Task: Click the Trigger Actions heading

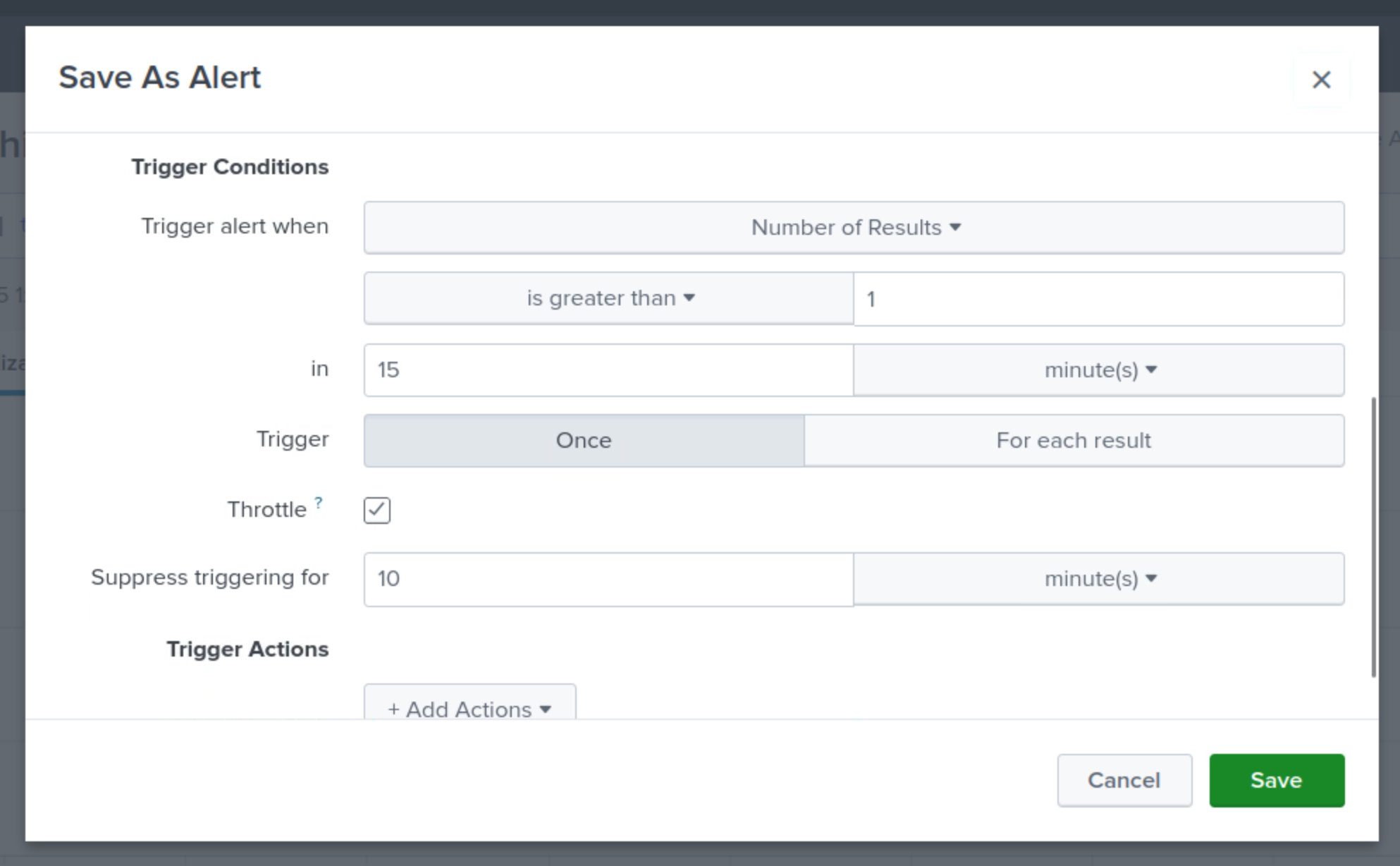Action: point(247,649)
